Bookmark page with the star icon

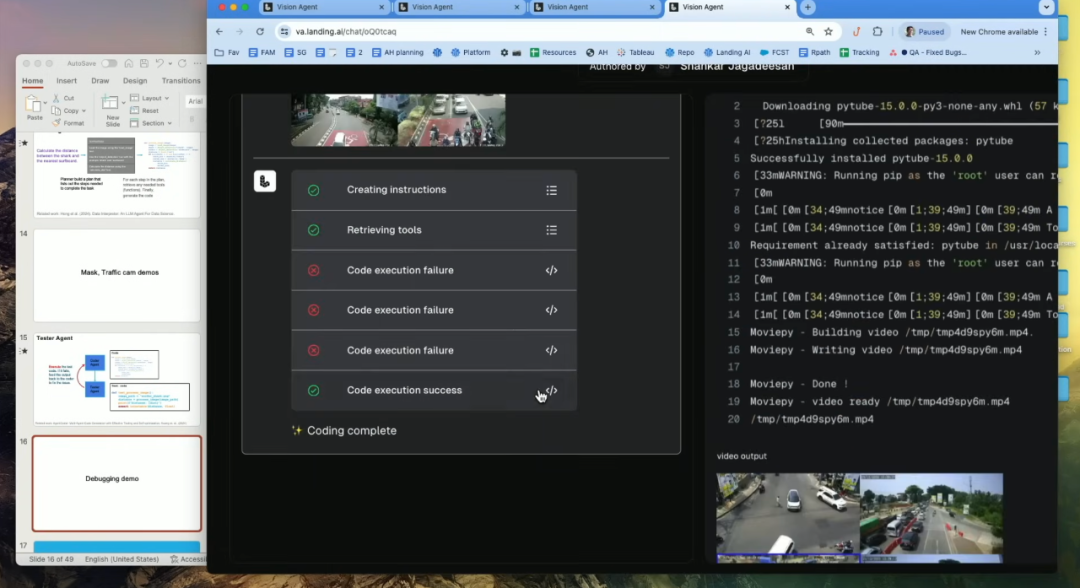[x=828, y=31]
